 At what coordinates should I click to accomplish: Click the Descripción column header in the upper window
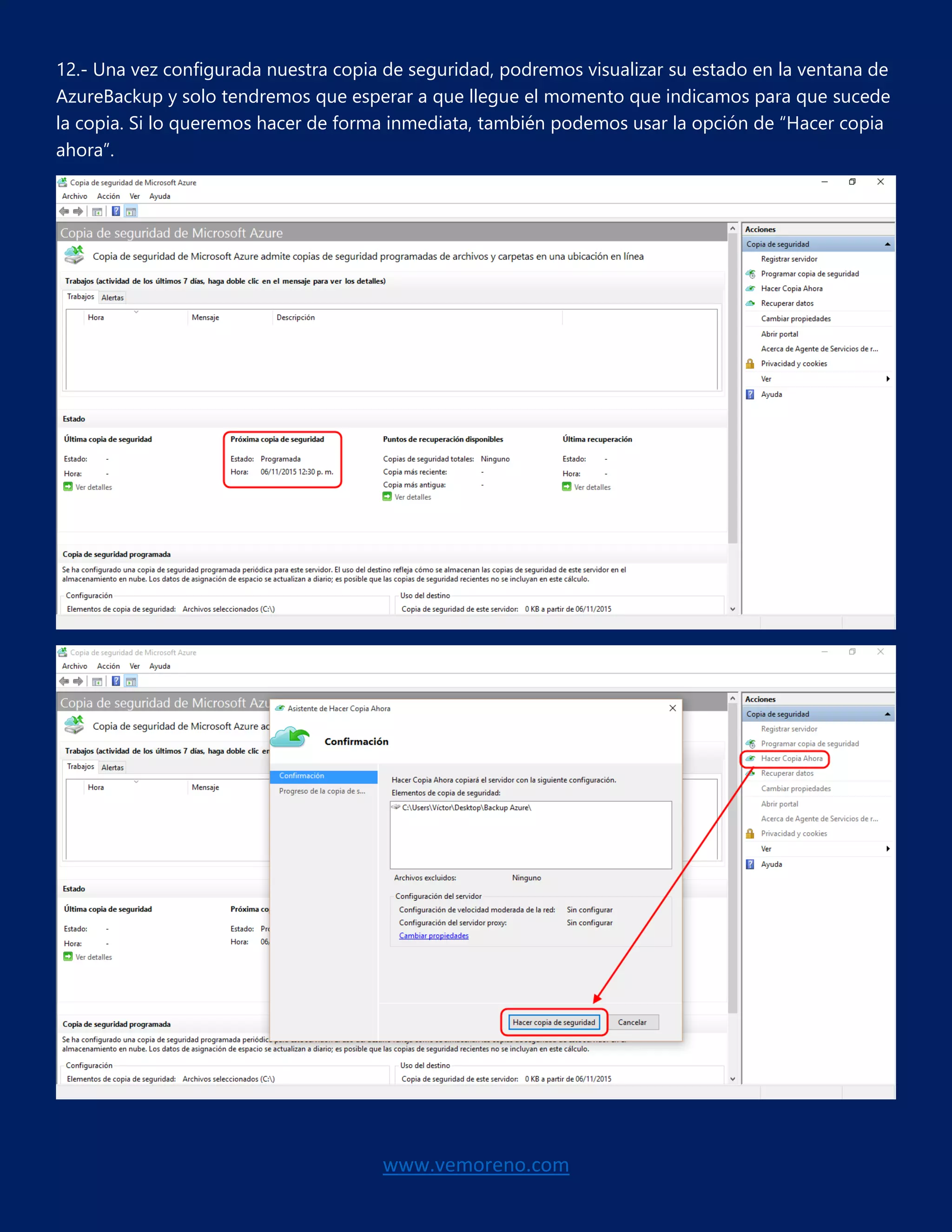pos(417,318)
